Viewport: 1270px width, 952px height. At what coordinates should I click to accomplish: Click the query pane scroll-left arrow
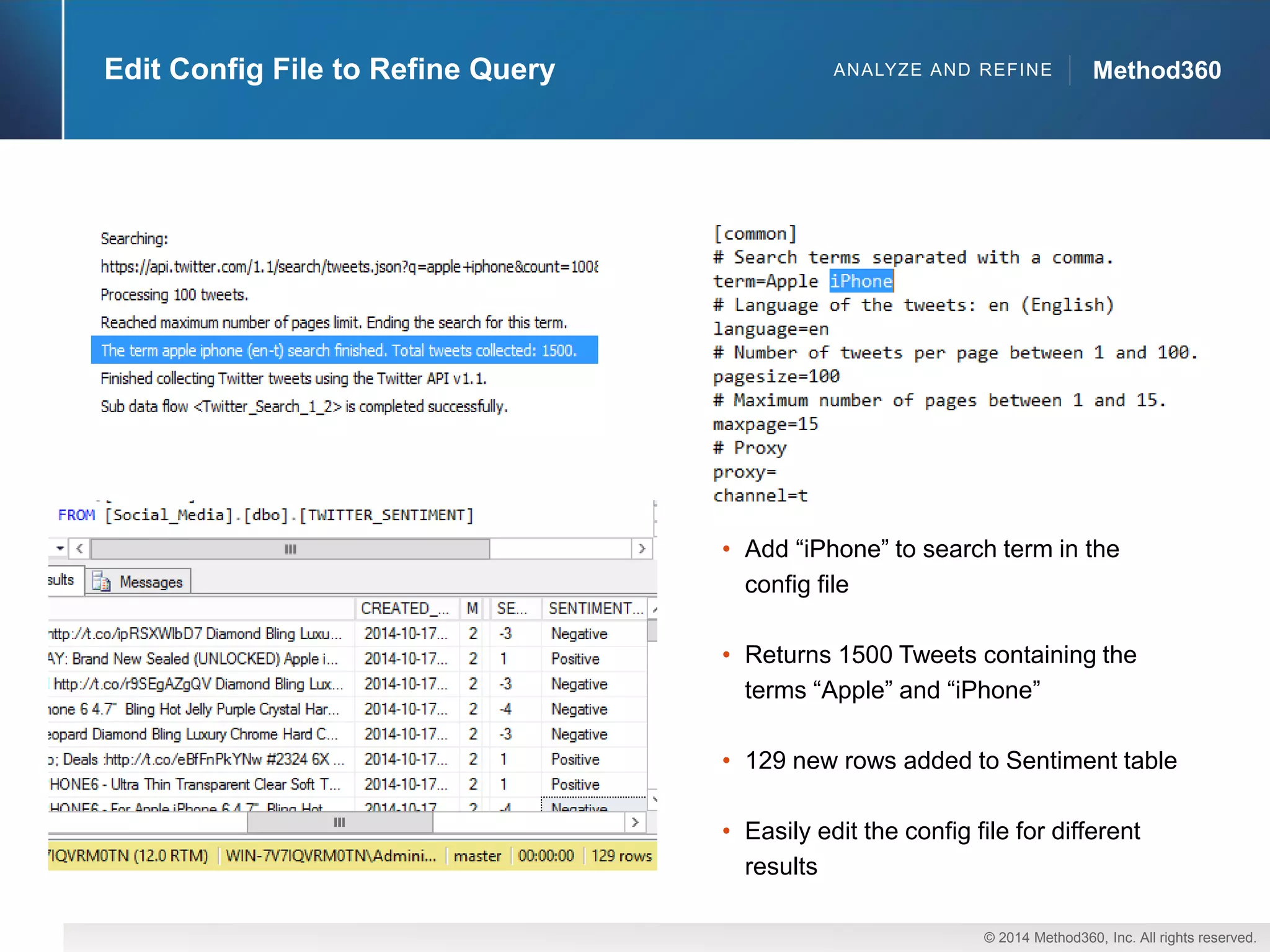[79, 549]
